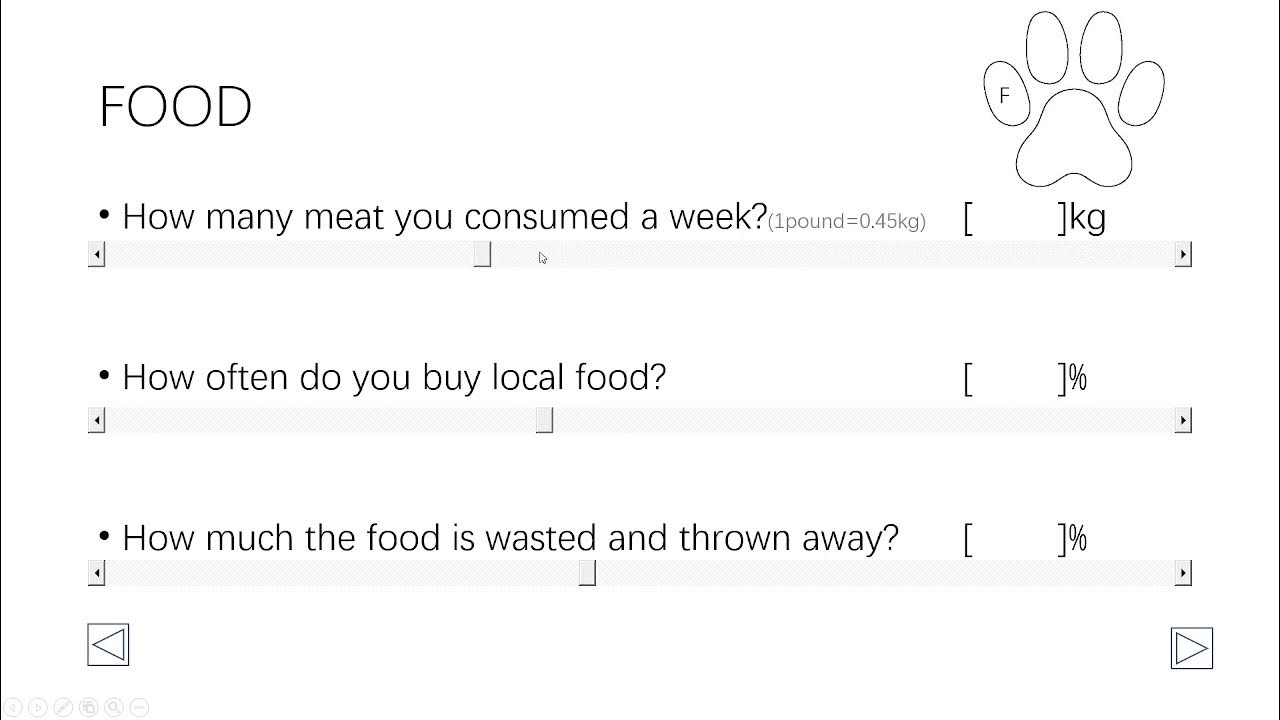1280x720 pixels.
Task: Click the local food percent value box
Action: click(1014, 379)
